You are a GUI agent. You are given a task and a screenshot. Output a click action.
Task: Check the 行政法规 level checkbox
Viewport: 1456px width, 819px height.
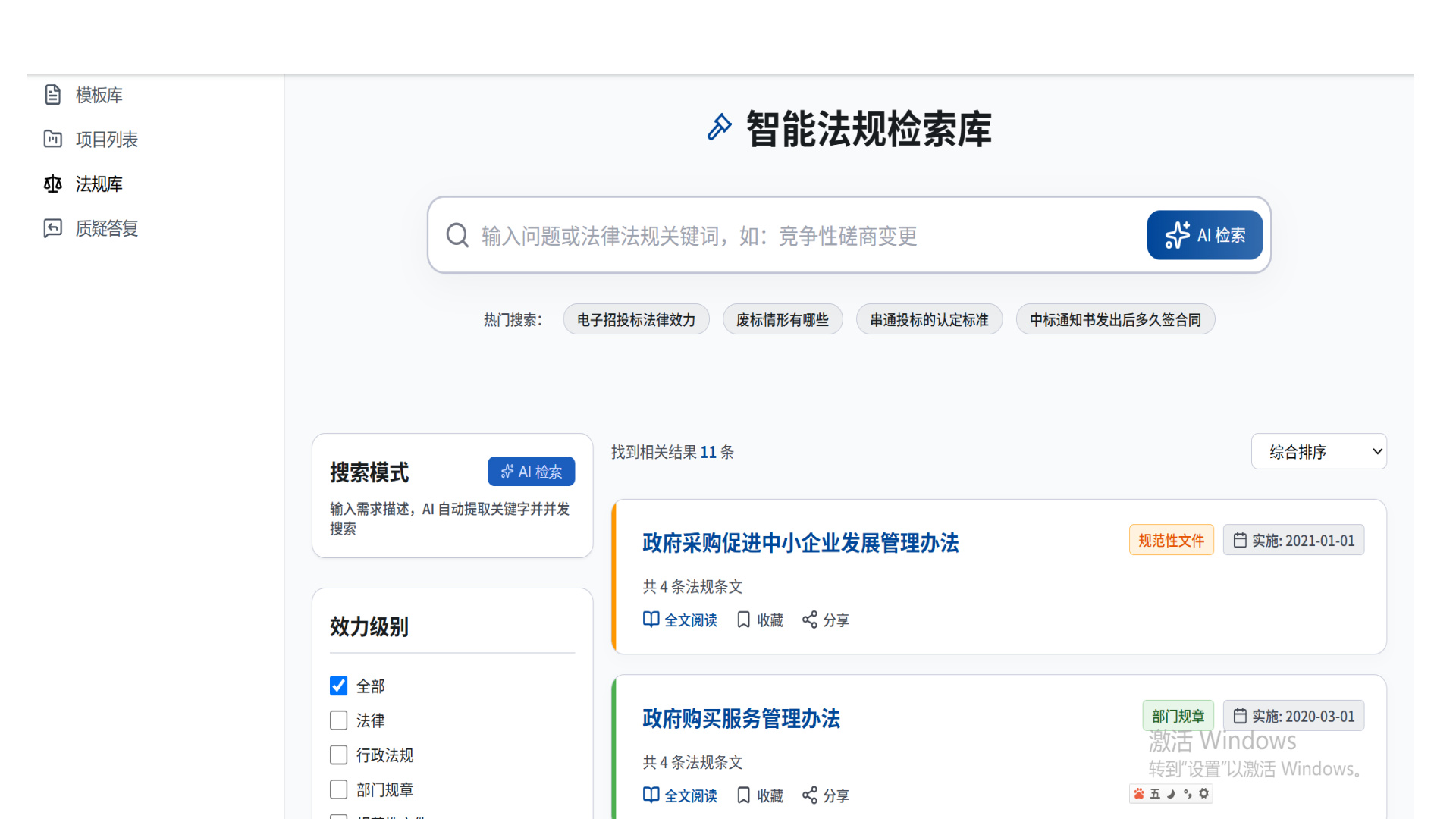(x=339, y=755)
